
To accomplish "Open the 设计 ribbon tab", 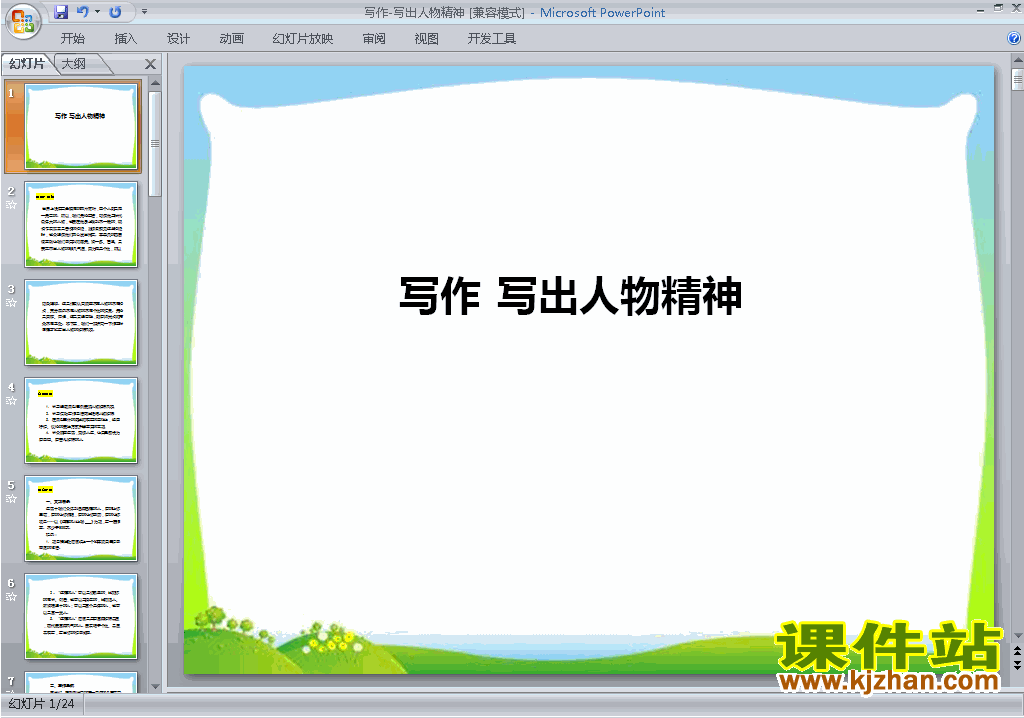I will click(178, 39).
